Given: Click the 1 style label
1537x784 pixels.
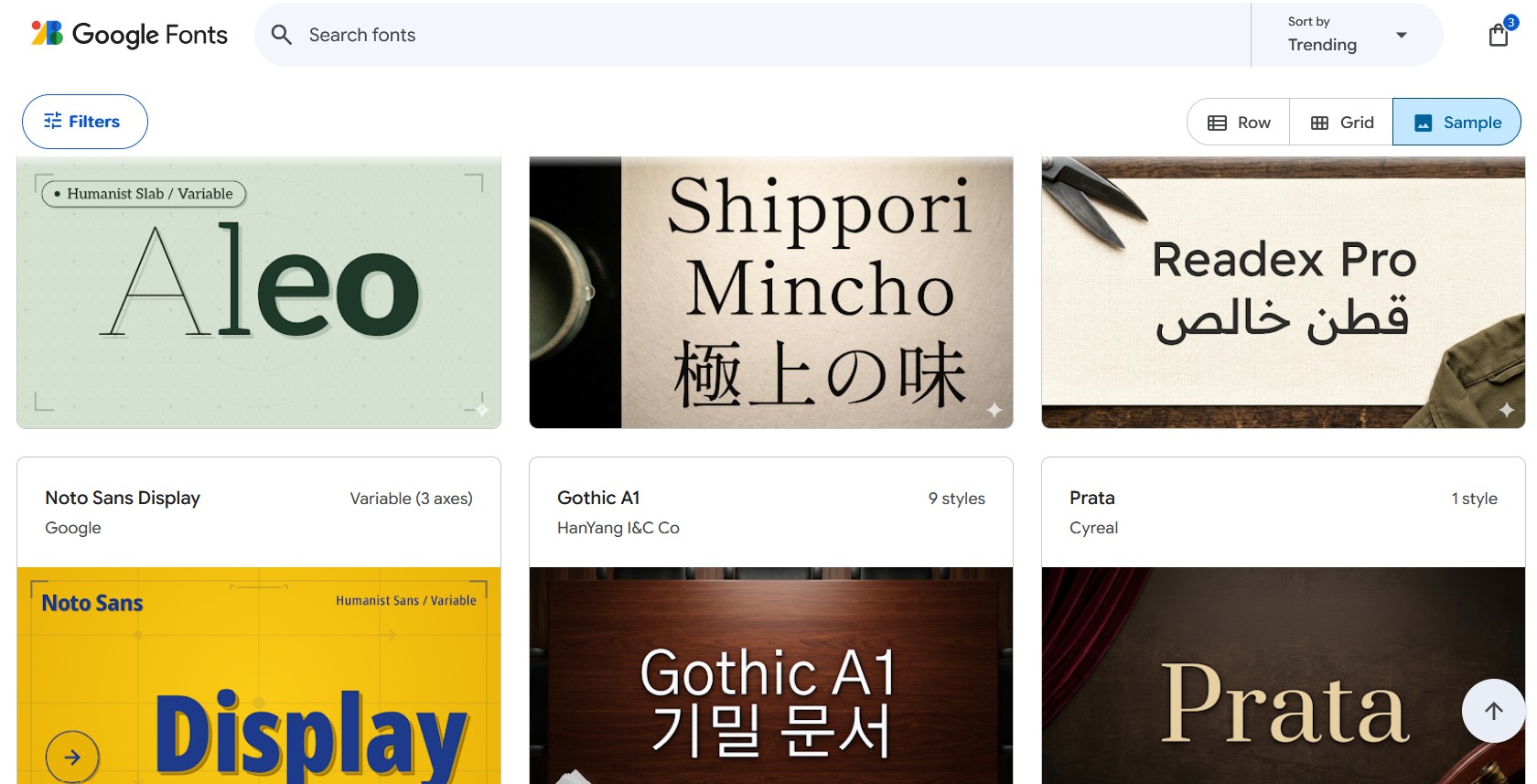Looking at the screenshot, I should 1475,499.
